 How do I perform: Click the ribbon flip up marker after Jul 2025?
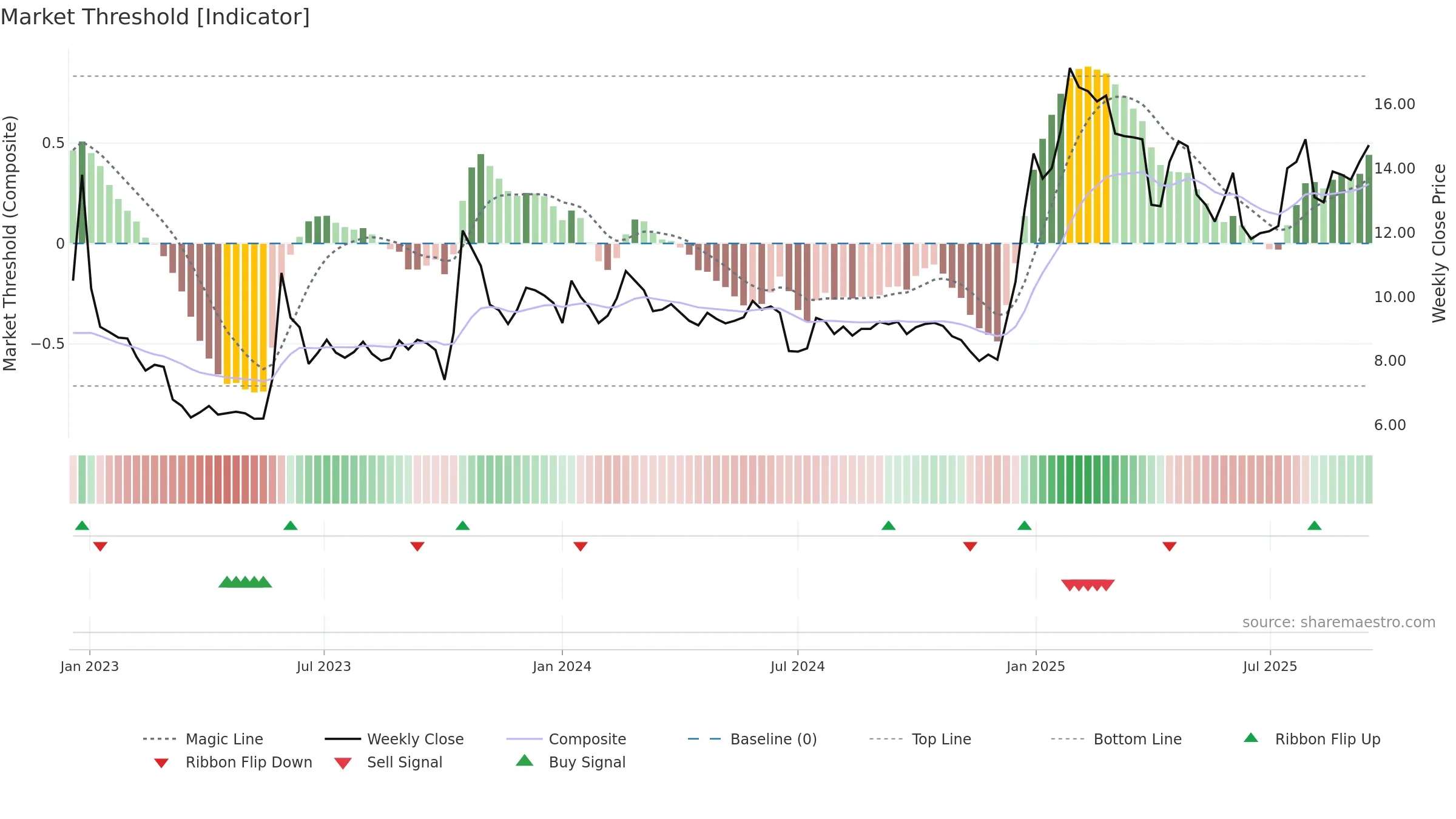[1315, 525]
